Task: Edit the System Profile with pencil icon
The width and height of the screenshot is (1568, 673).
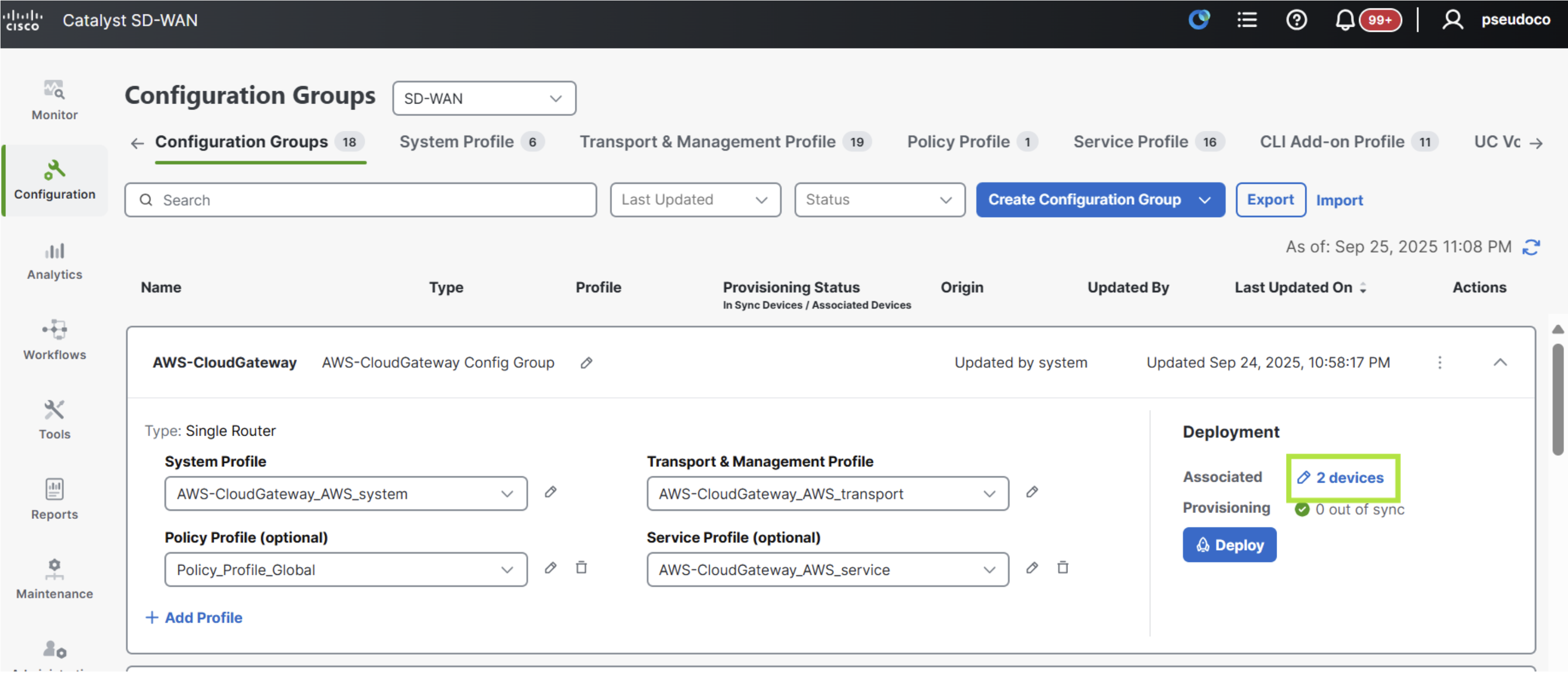Action: coord(550,492)
